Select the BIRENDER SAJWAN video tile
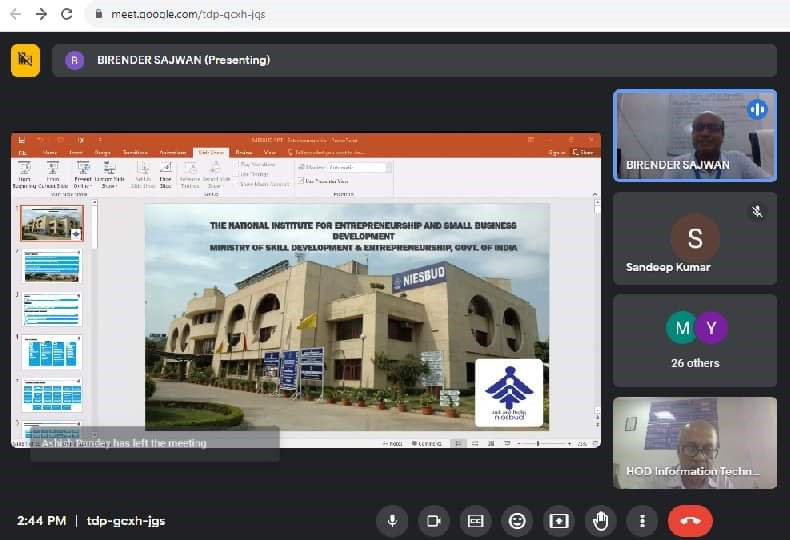 click(694, 135)
